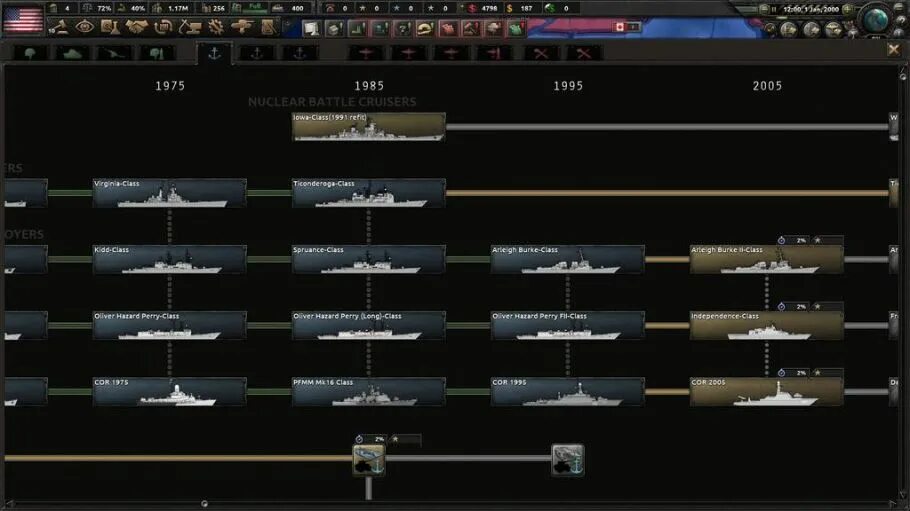This screenshot has width=910, height=511.
Task: Click the first round map mode button
Action: click(x=788, y=28)
